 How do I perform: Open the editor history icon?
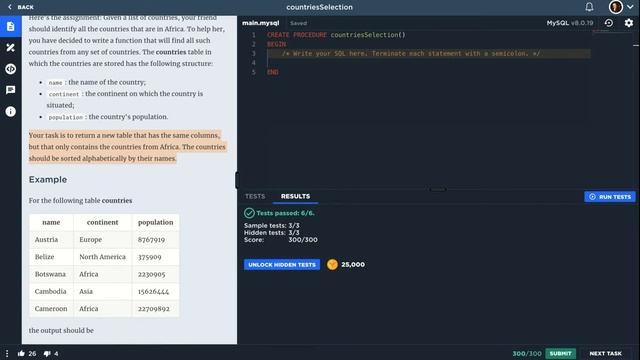[x=609, y=23]
